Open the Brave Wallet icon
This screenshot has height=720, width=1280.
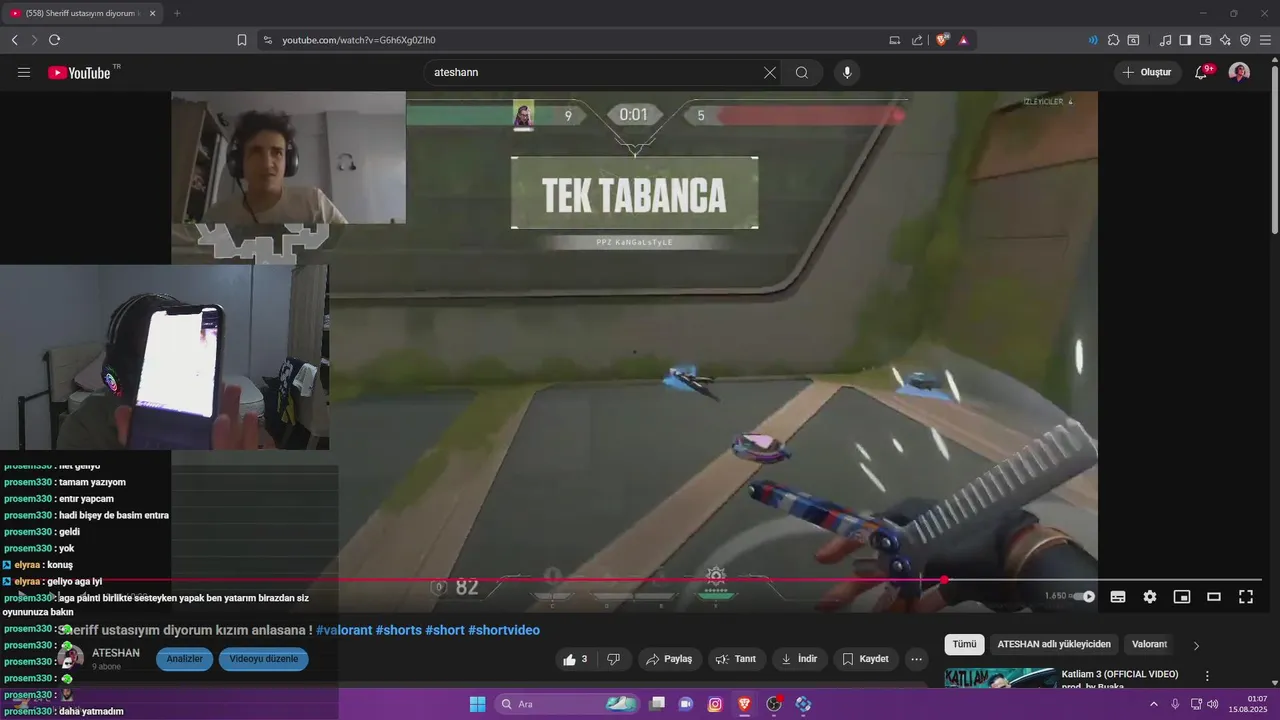pyautogui.click(x=1205, y=40)
